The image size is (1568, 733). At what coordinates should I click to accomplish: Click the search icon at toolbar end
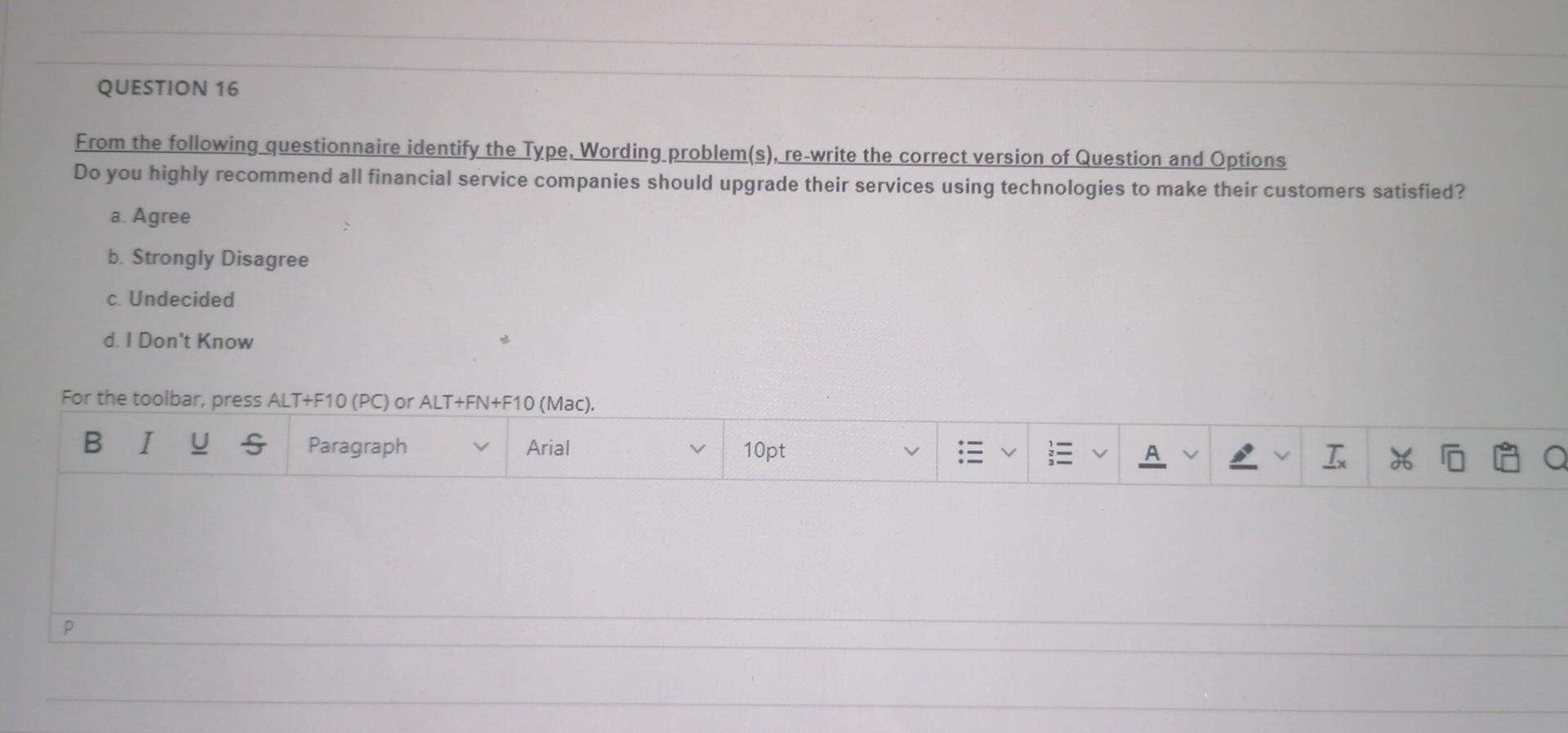pyautogui.click(x=1556, y=460)
